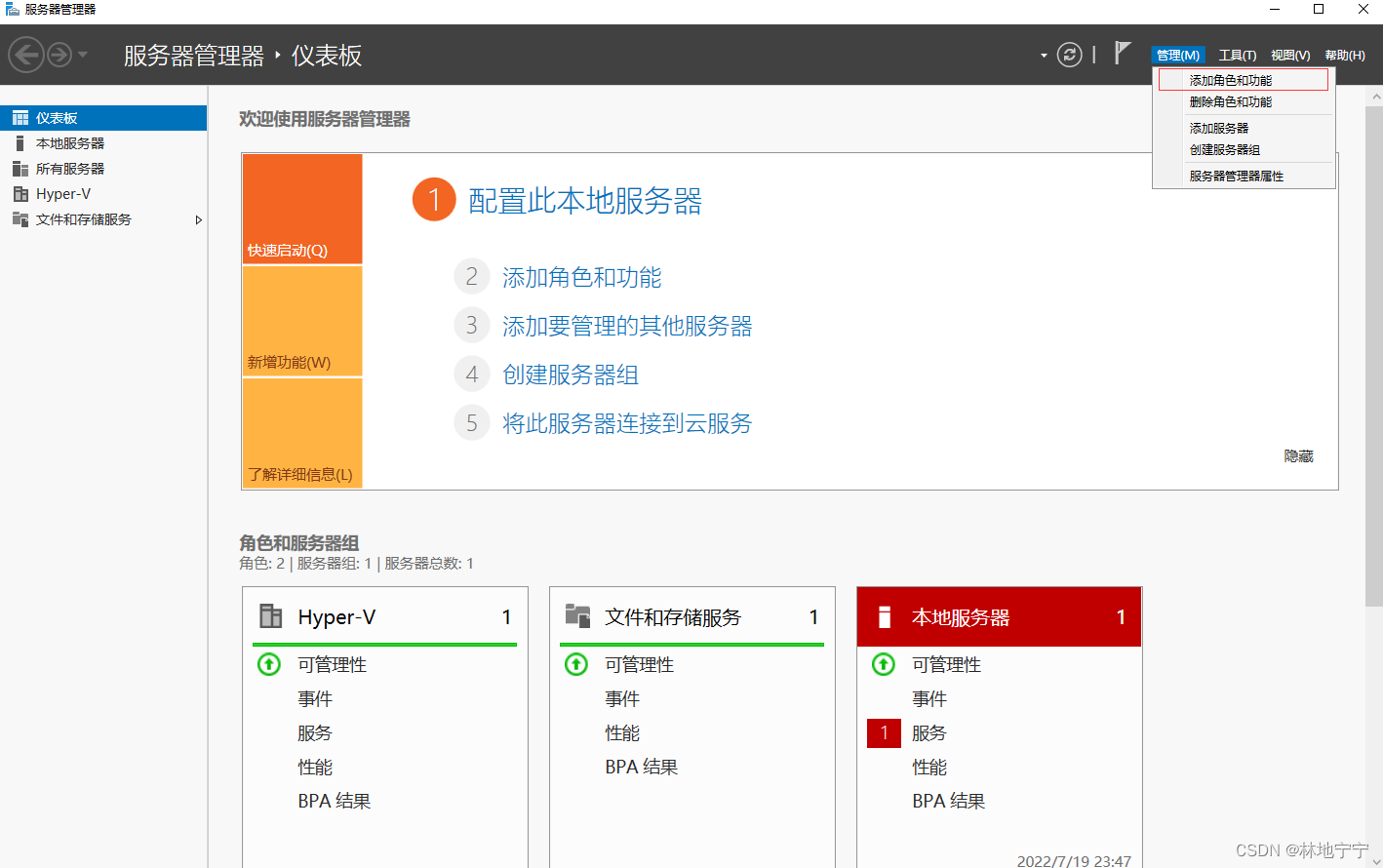Open BPA 结果 in 文件和存储服务 tile

coord(642,767)
